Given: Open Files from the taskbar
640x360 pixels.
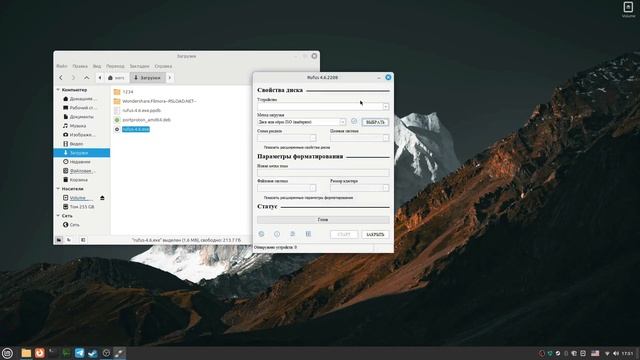Looking at the screenshot, I should tap(26, 353).
